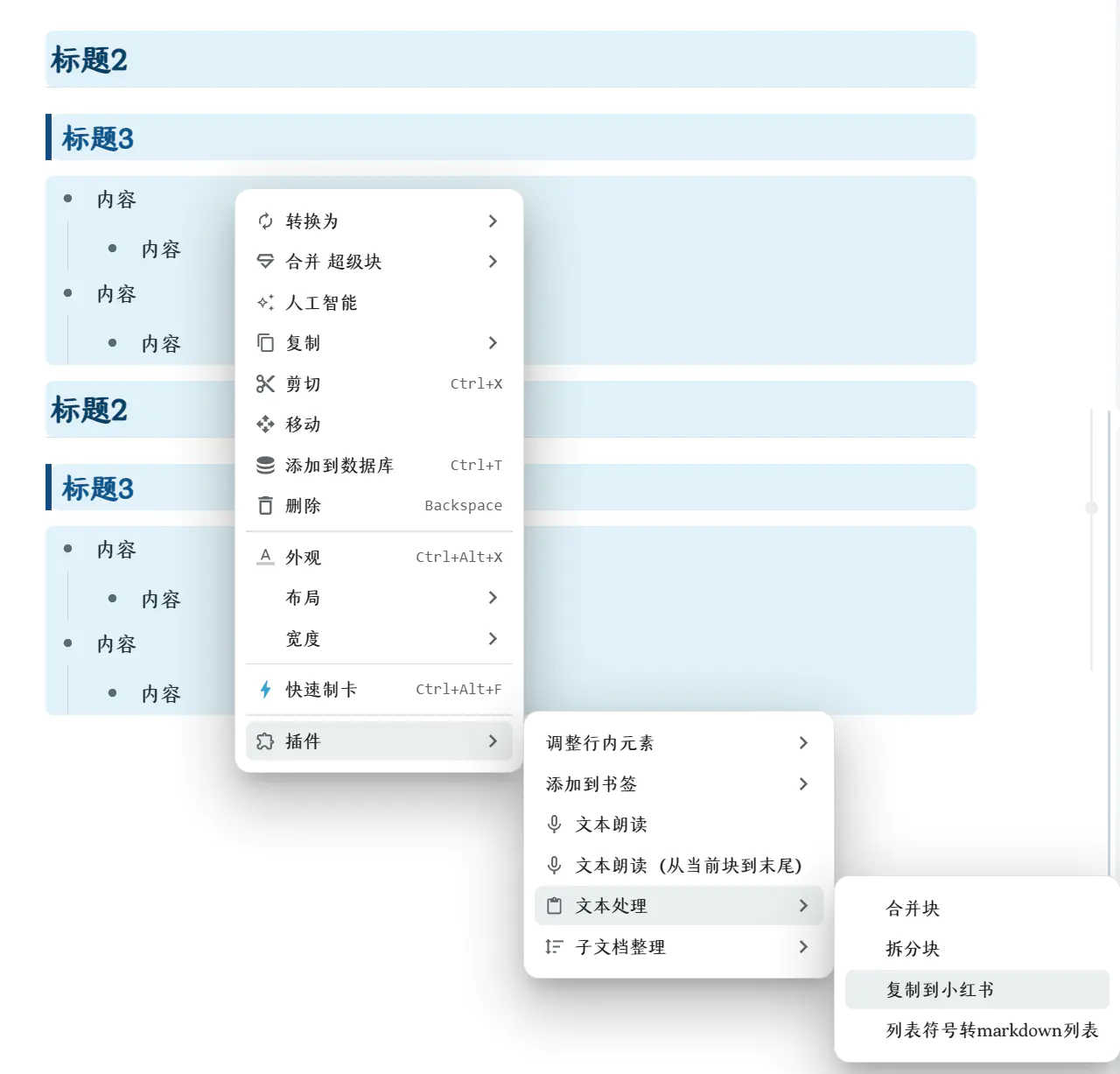
Task: Click the trash icon for 删除
Action: coord(265,506)
